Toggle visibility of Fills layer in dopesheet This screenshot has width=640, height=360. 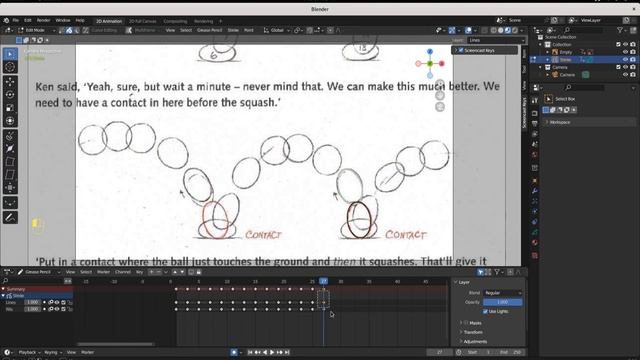tap(57, 309)
